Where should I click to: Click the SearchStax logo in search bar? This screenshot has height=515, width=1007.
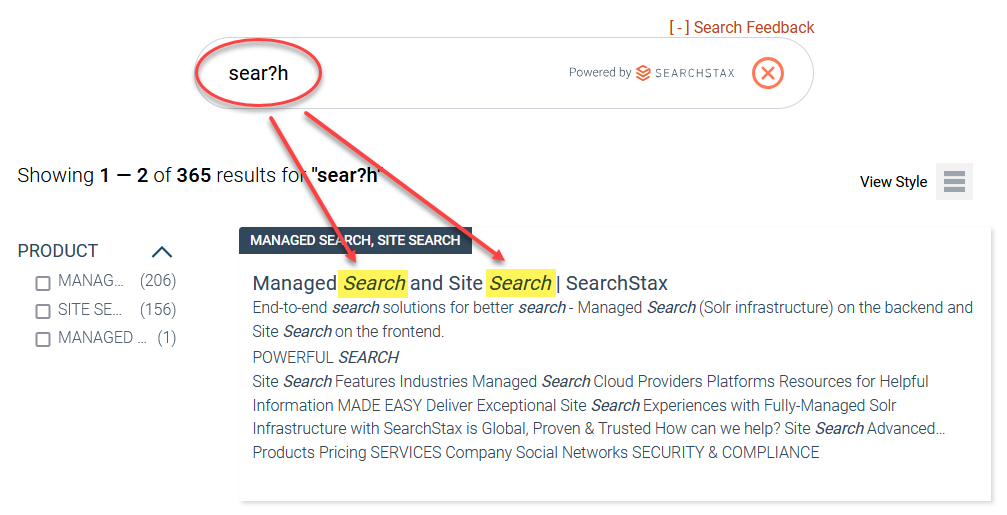tap(685, 73)
